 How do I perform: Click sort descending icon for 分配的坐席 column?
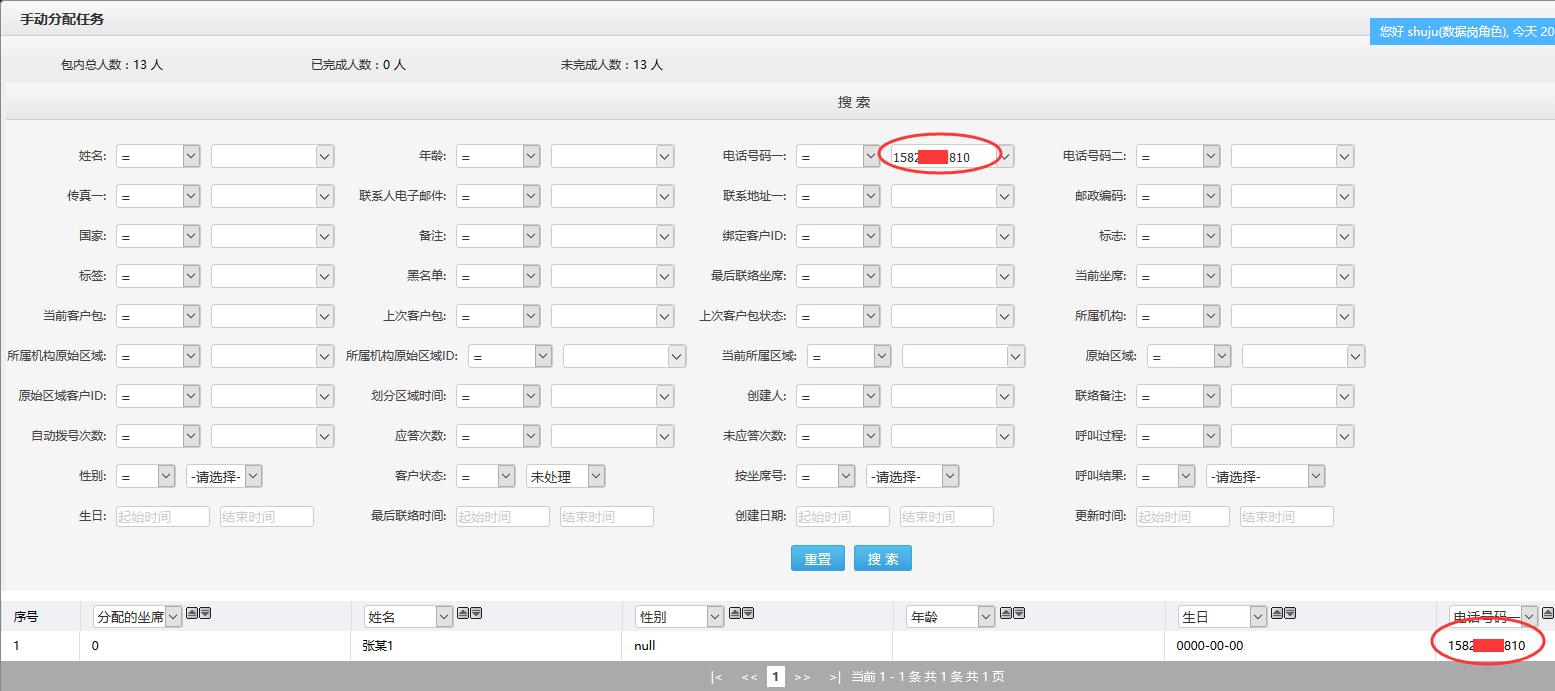pyautogui.click(x=205, y=613)
